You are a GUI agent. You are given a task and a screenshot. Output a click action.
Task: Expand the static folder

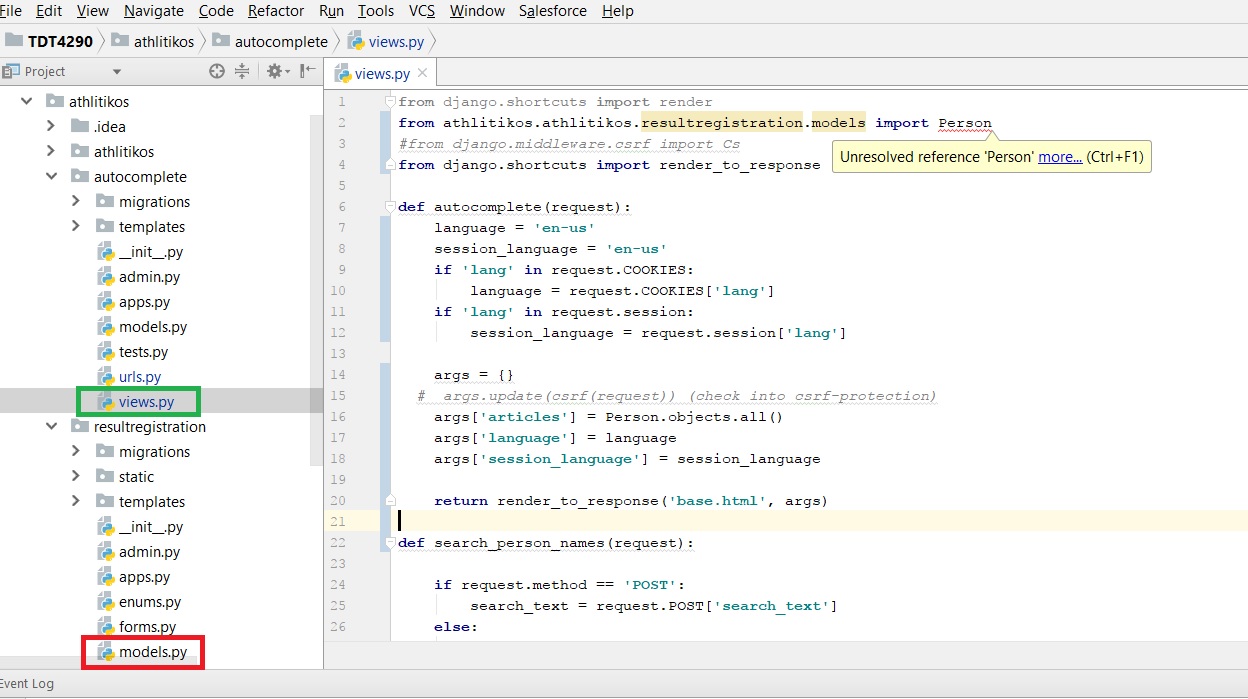click(x=76, y=476)
